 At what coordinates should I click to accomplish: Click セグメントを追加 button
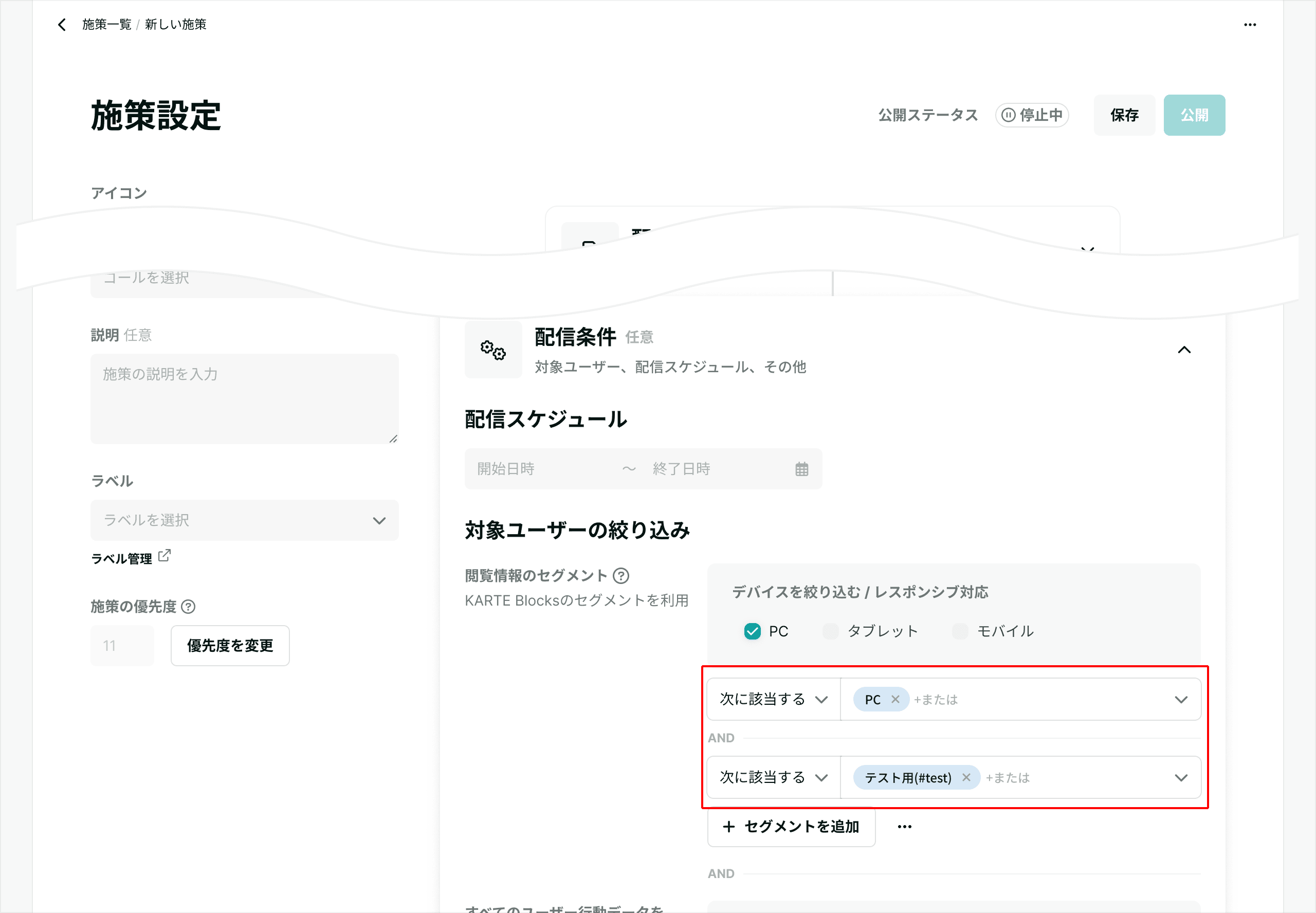pyautogui.click(x=791, y=827)
